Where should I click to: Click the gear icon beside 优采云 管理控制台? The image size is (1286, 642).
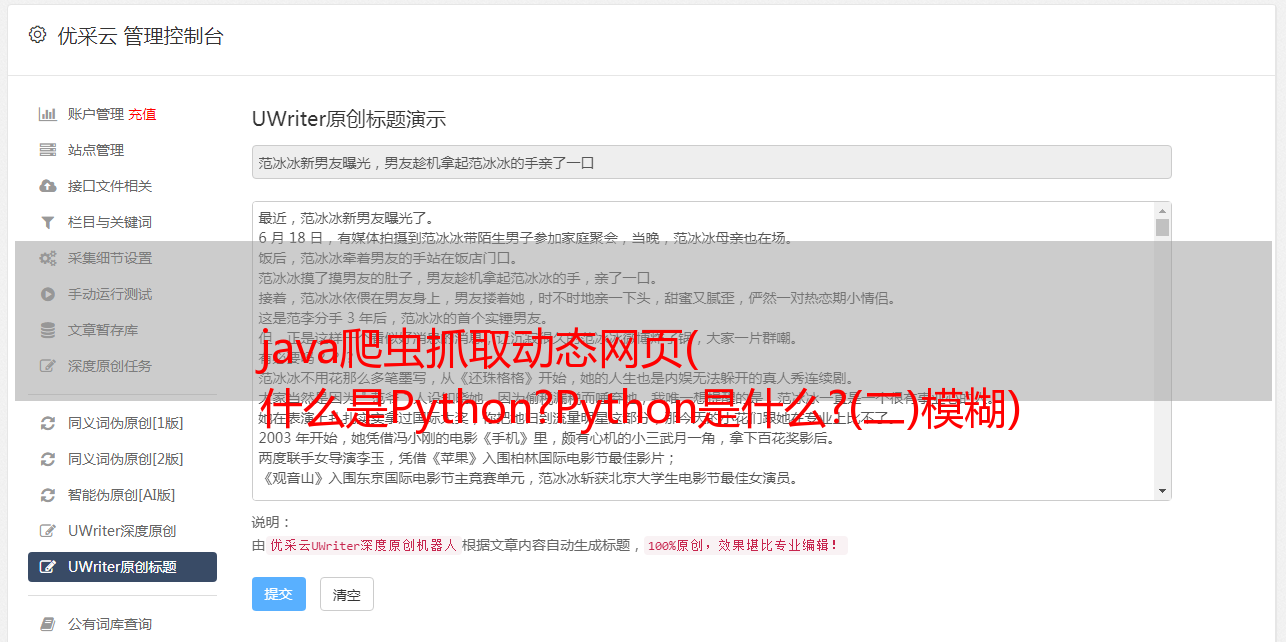pyautogui.click(x=37, y=35)
